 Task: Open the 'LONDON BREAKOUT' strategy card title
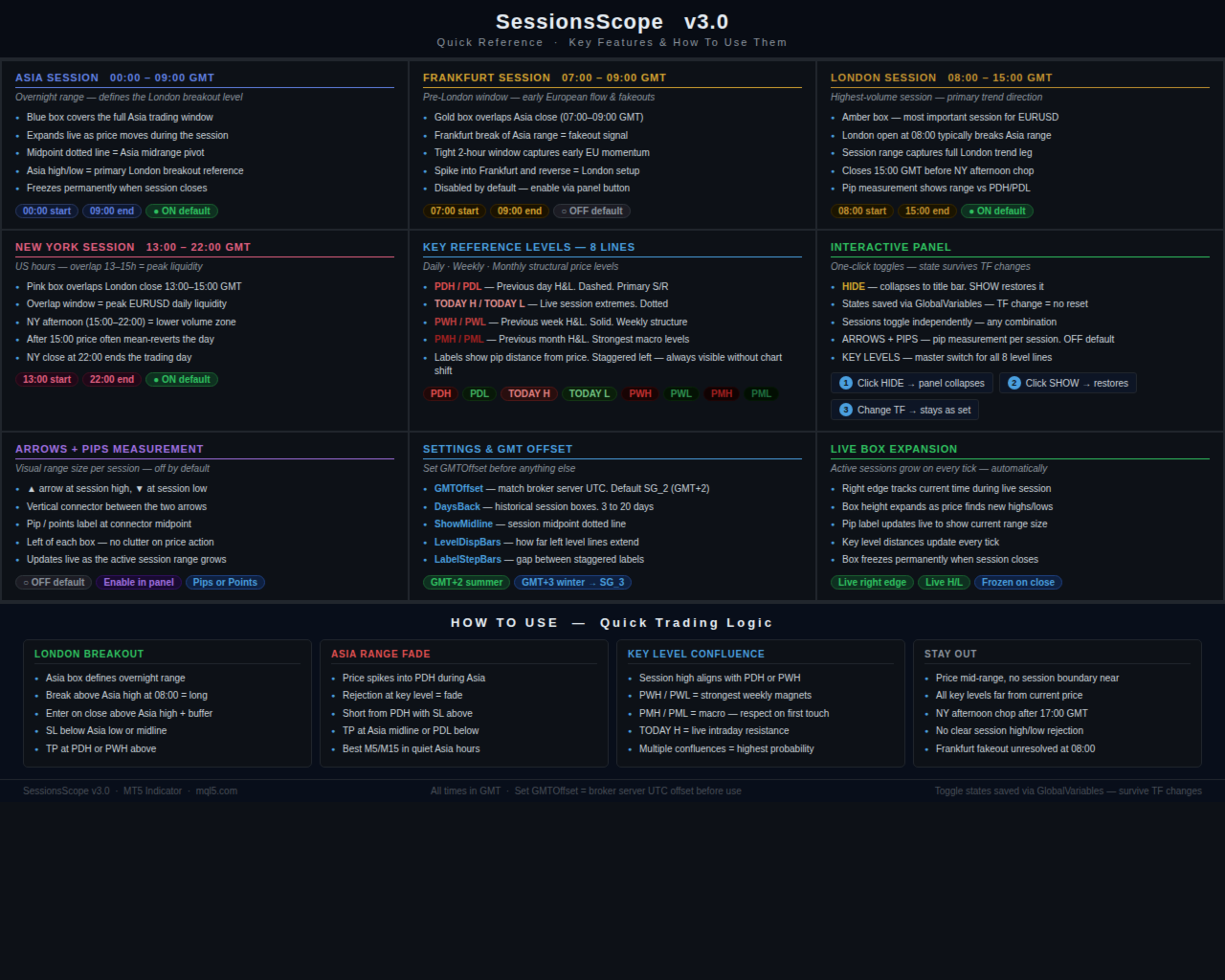[89, 654]
